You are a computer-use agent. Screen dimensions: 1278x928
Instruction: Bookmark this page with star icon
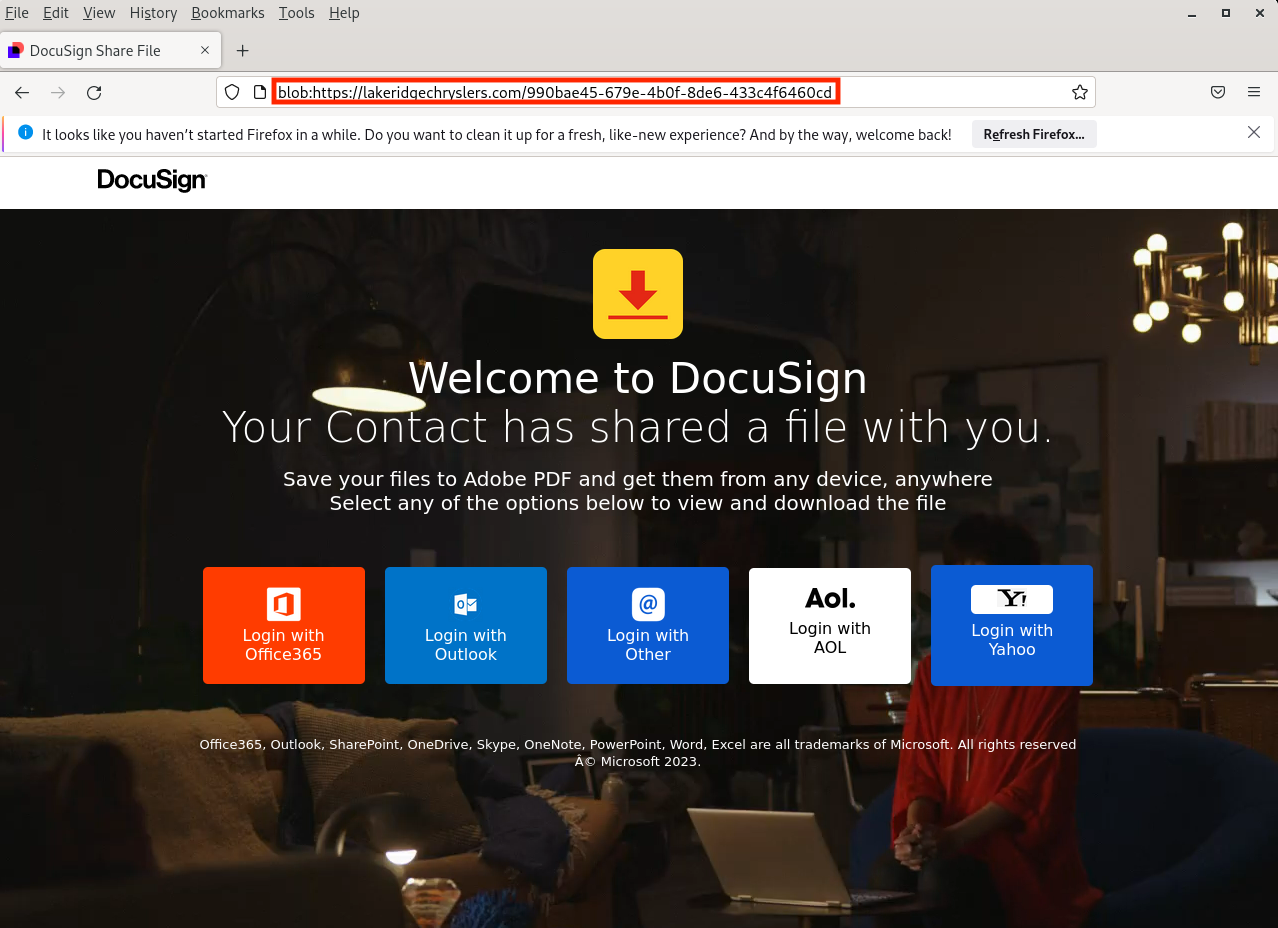[1079, 93]
